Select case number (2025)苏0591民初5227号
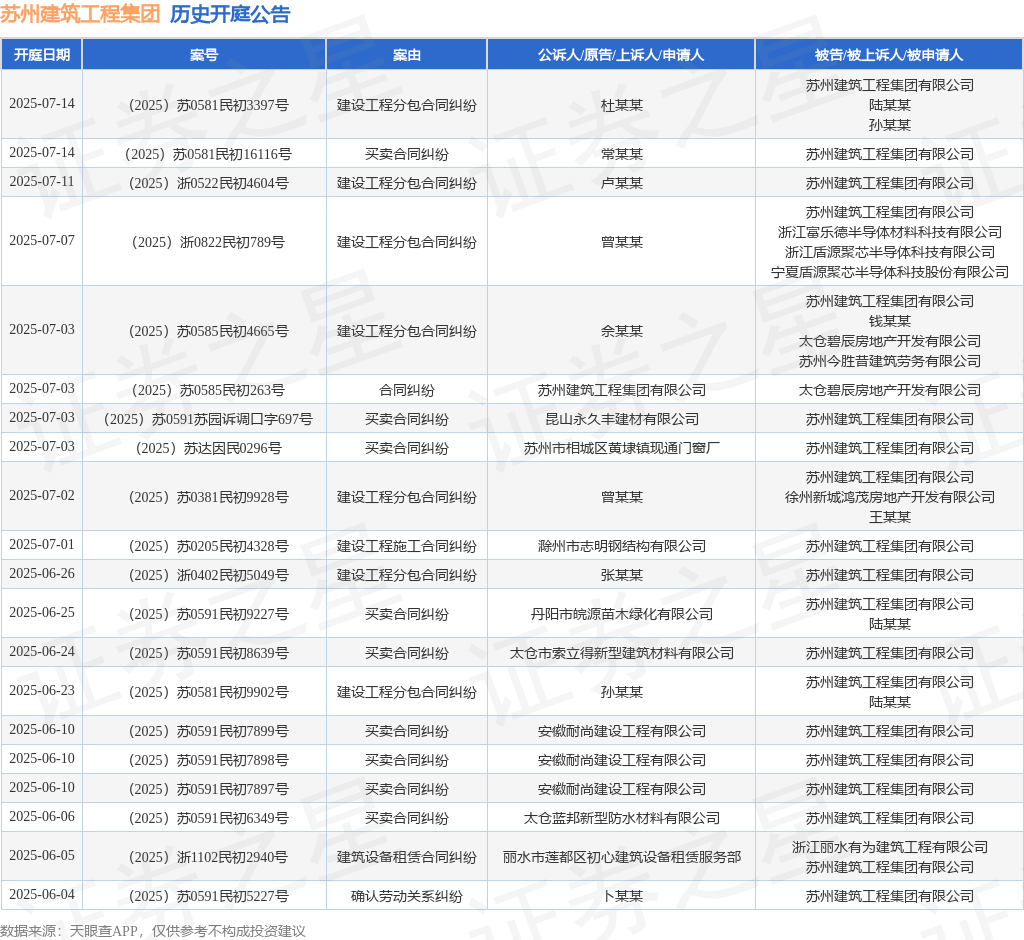The height and width of the screenshot is (940, 1024). coord(208,896)
